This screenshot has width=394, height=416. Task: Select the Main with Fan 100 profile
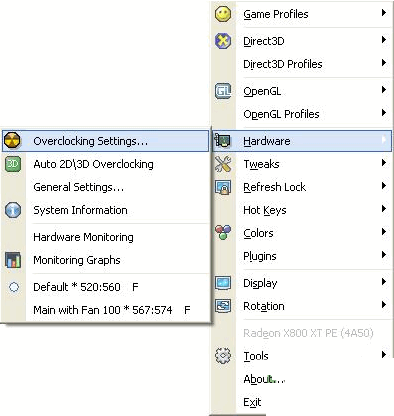[x=106, y=310]
